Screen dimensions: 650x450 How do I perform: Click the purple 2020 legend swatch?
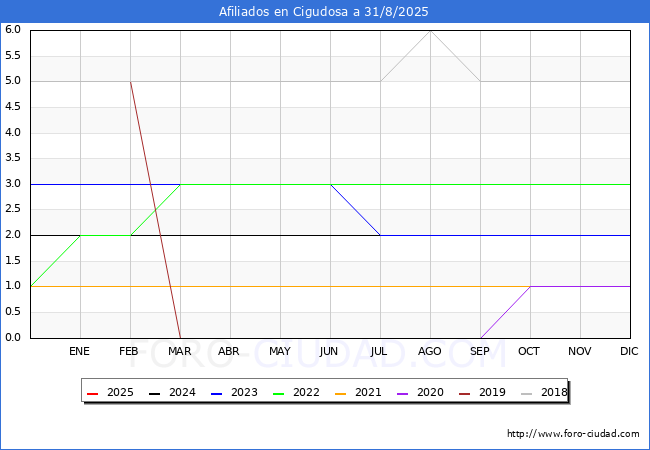coord(403,393)
